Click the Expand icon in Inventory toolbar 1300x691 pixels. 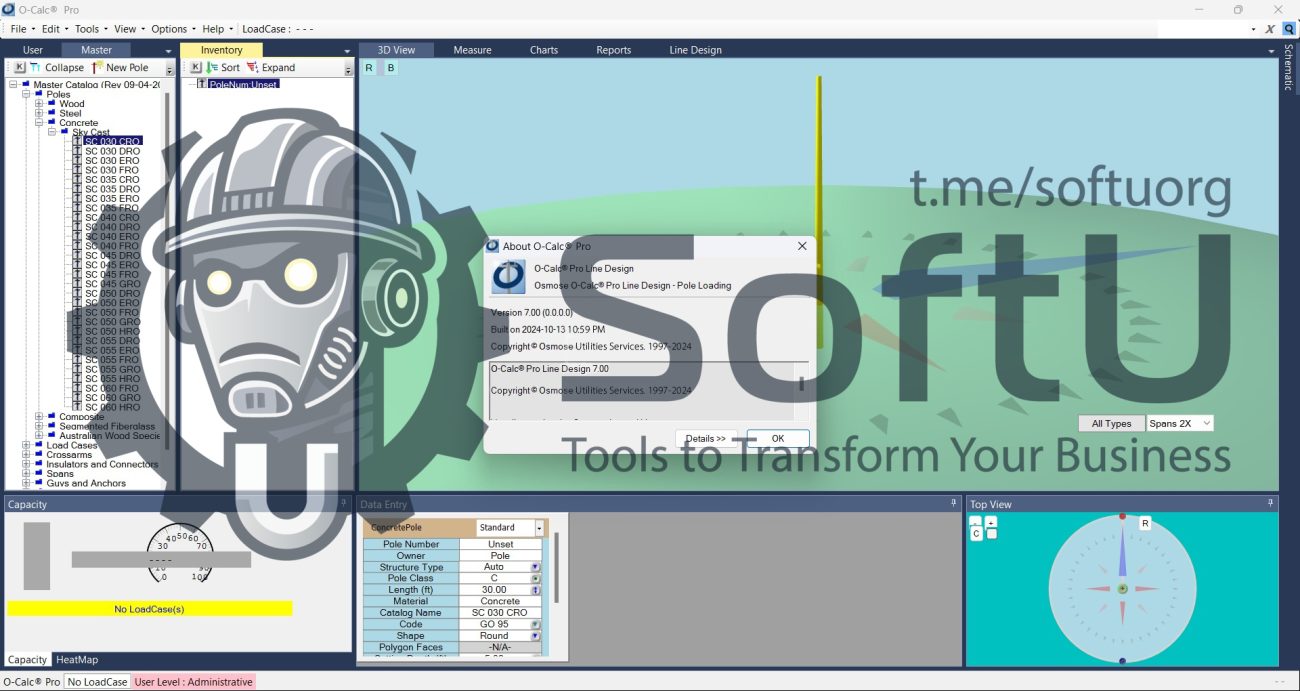point(252,67)
